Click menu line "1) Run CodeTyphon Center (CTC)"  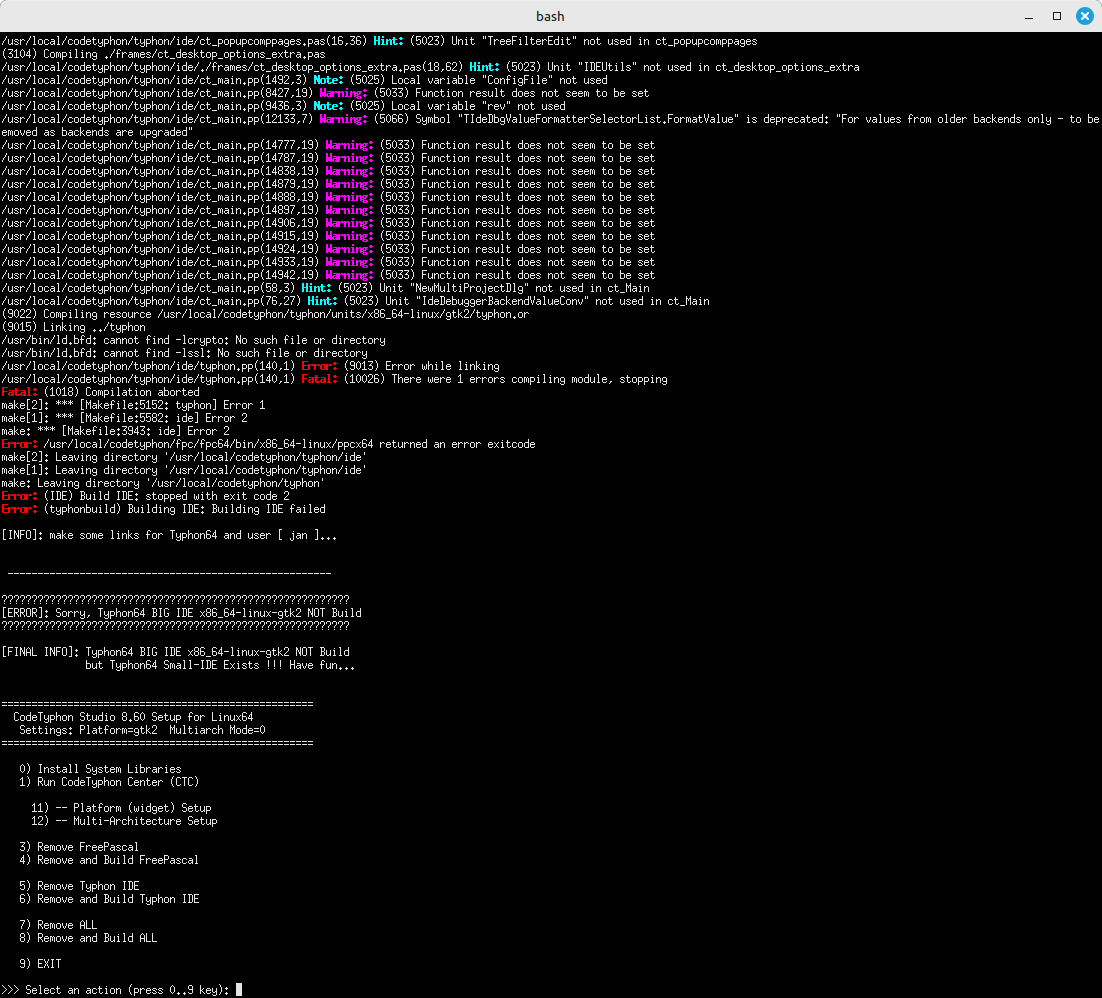(x=109, y=782)
